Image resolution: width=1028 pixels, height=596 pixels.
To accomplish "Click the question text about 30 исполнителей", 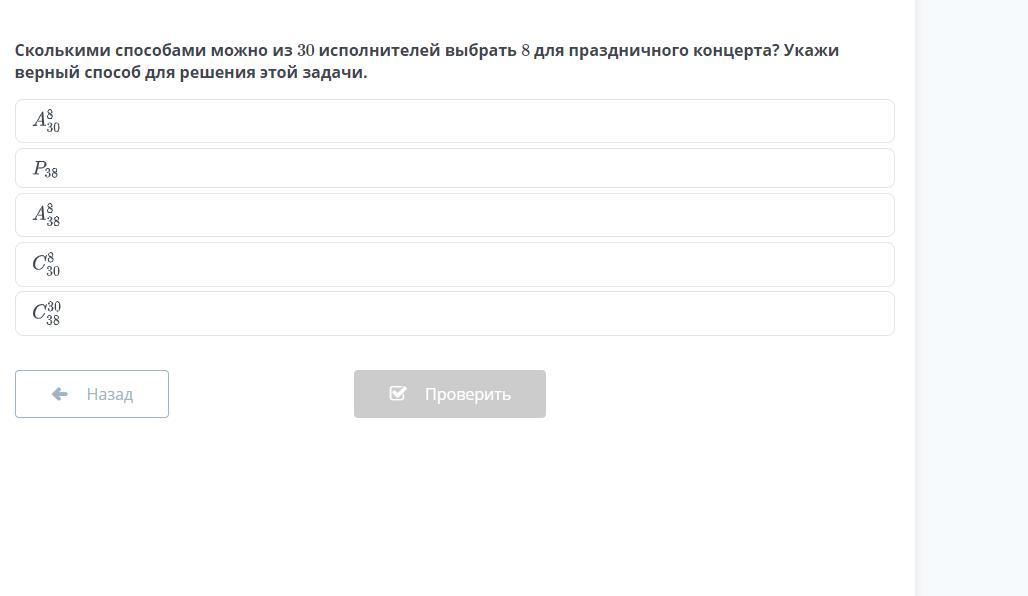I will pos(427,61).
